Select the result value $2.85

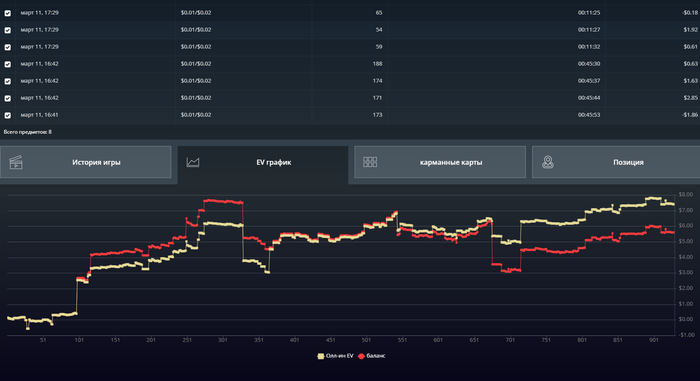(691, 98)
